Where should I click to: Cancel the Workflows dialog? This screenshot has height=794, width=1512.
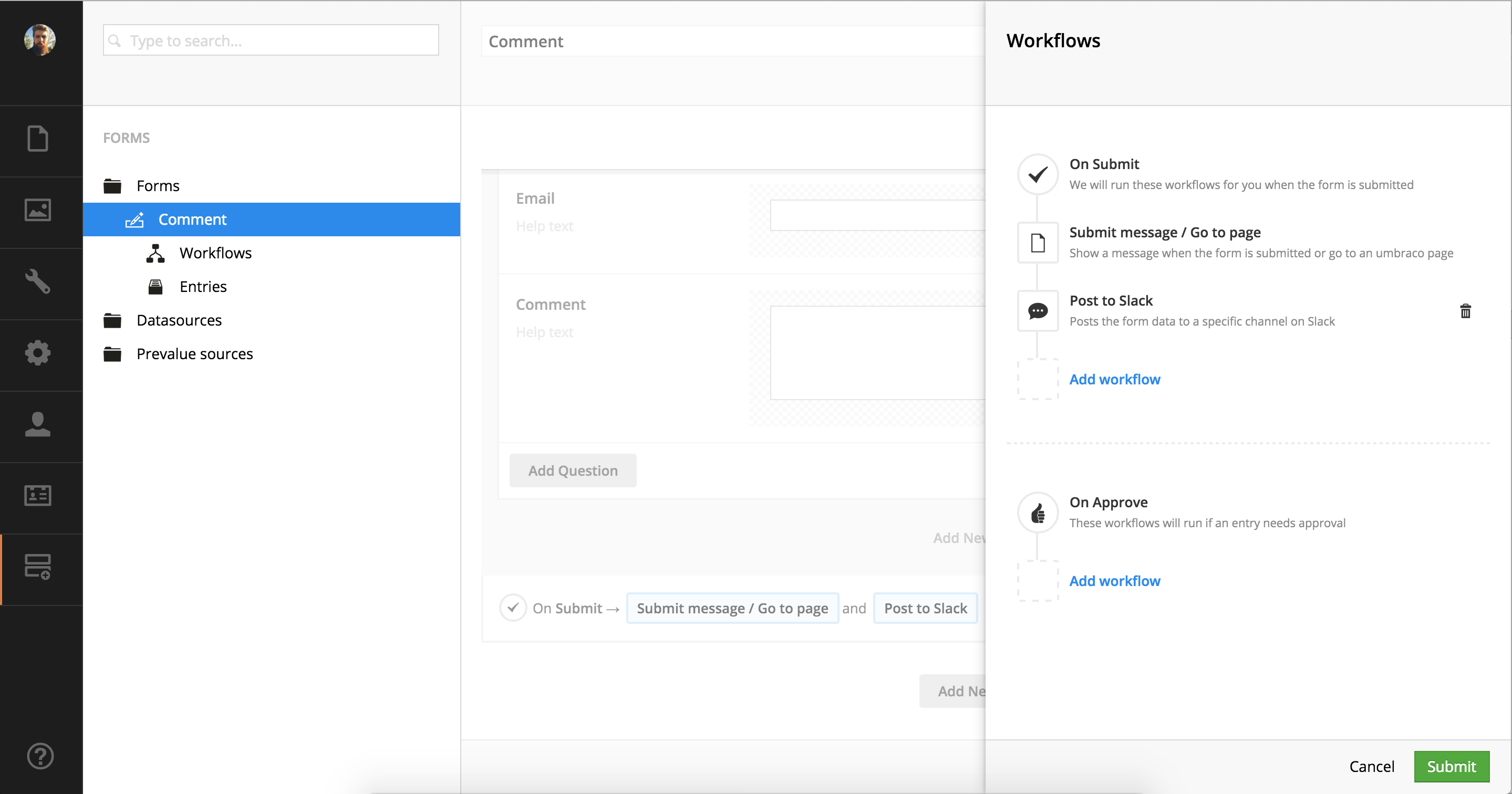[x=1371, y=766]
